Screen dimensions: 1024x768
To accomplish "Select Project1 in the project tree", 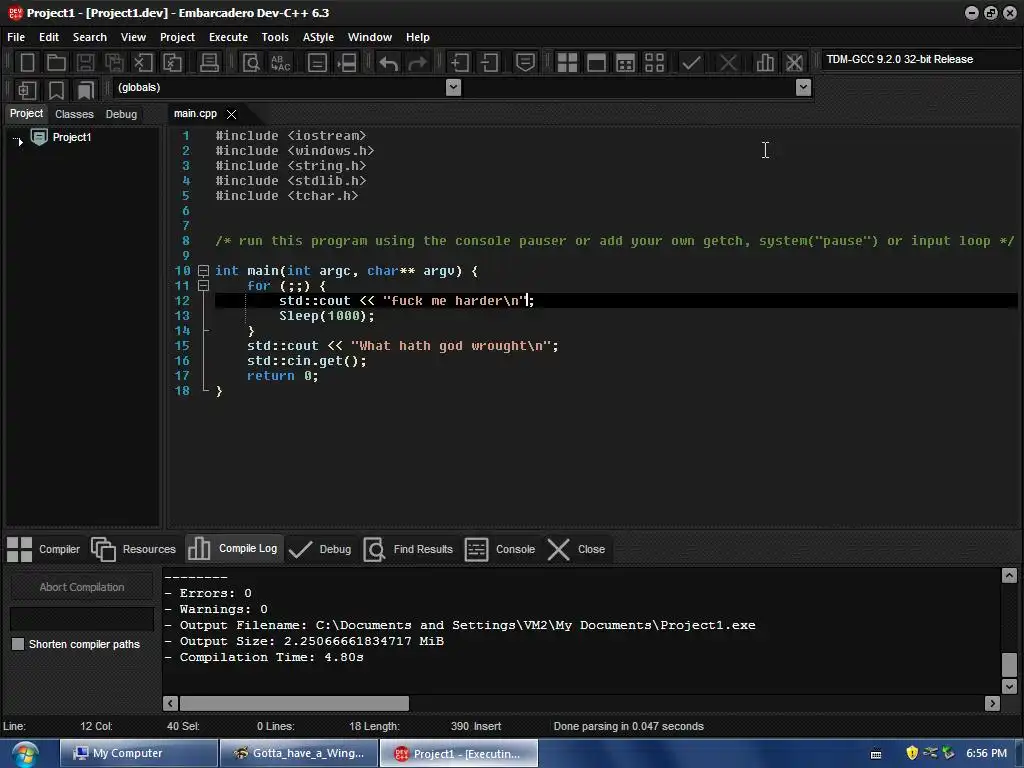I will tap(72, 137).
